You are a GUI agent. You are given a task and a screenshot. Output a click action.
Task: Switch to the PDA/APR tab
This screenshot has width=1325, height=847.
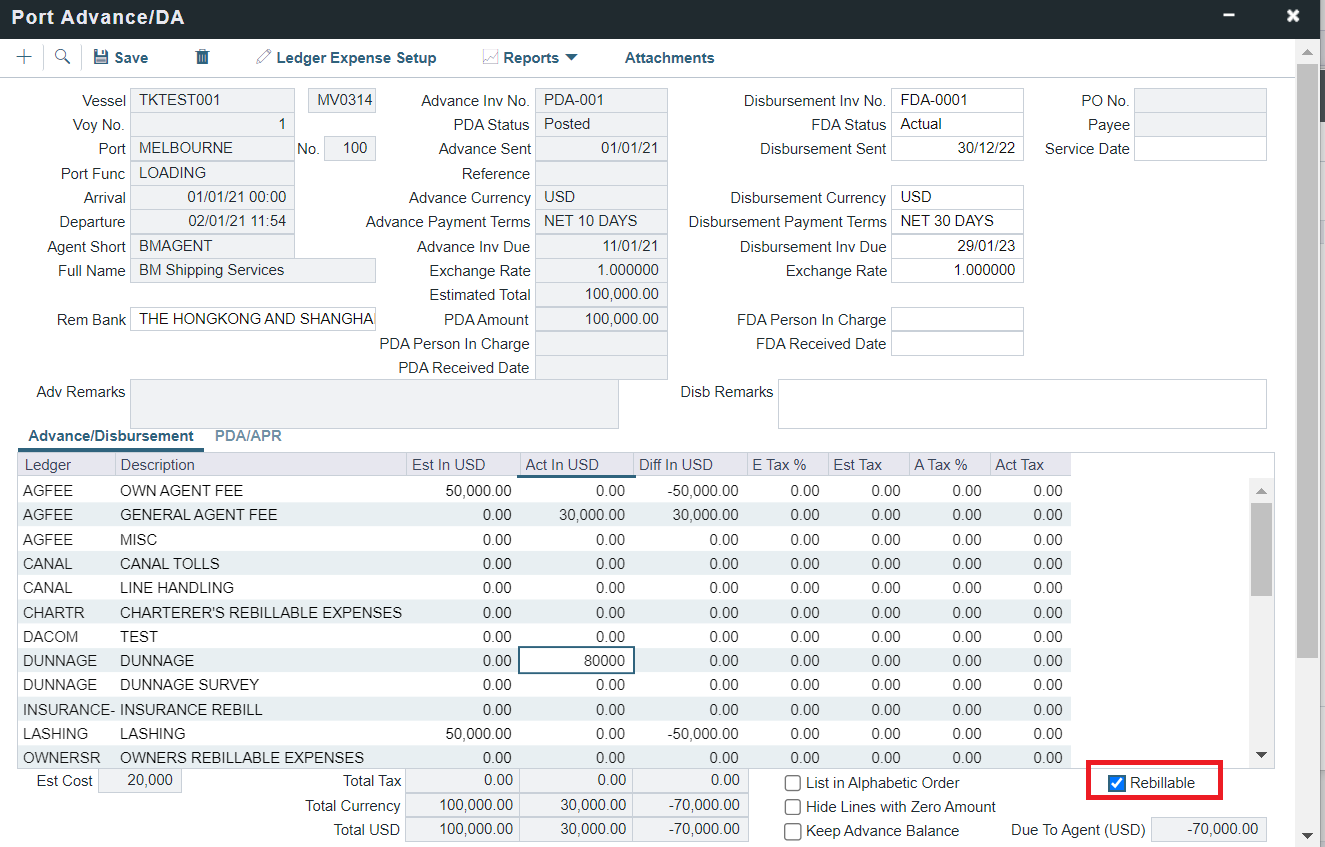pyautogui.click(x=248, y=436)
